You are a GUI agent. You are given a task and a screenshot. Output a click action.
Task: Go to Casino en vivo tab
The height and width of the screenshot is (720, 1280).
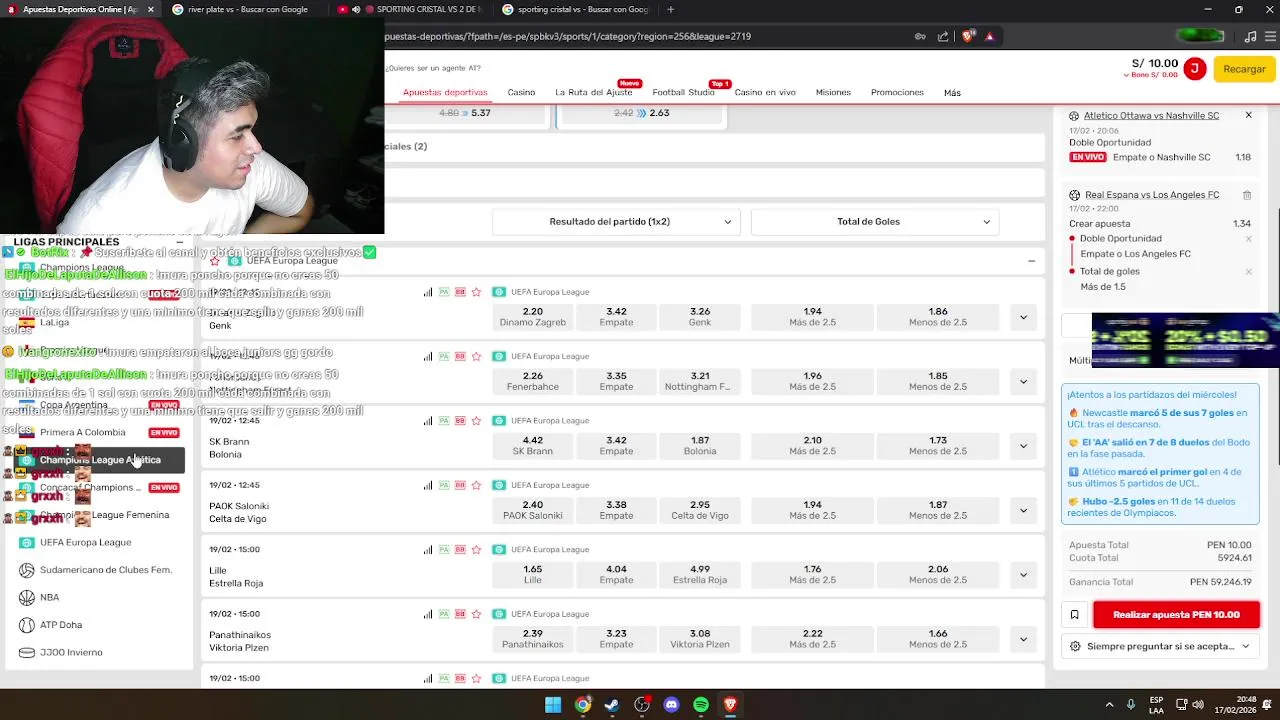point(765,92)
